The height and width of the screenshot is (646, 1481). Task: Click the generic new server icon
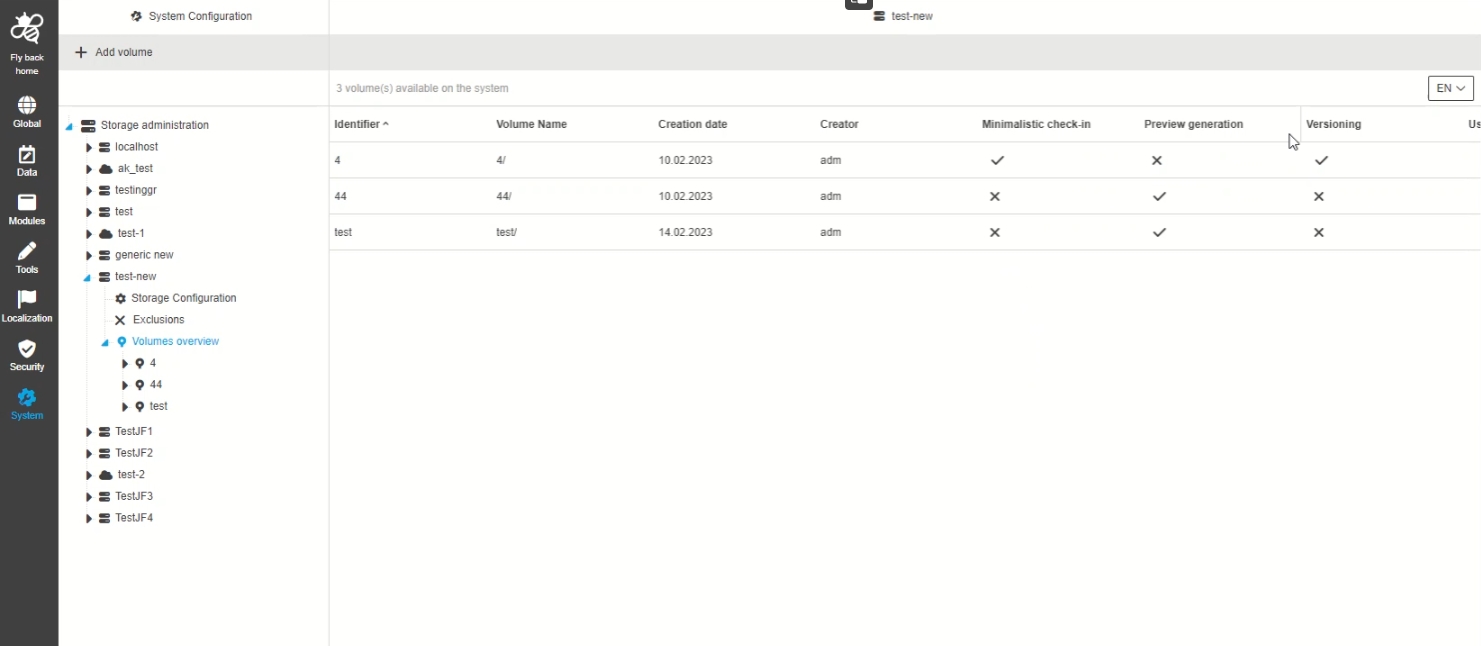(x=105, y=255)
